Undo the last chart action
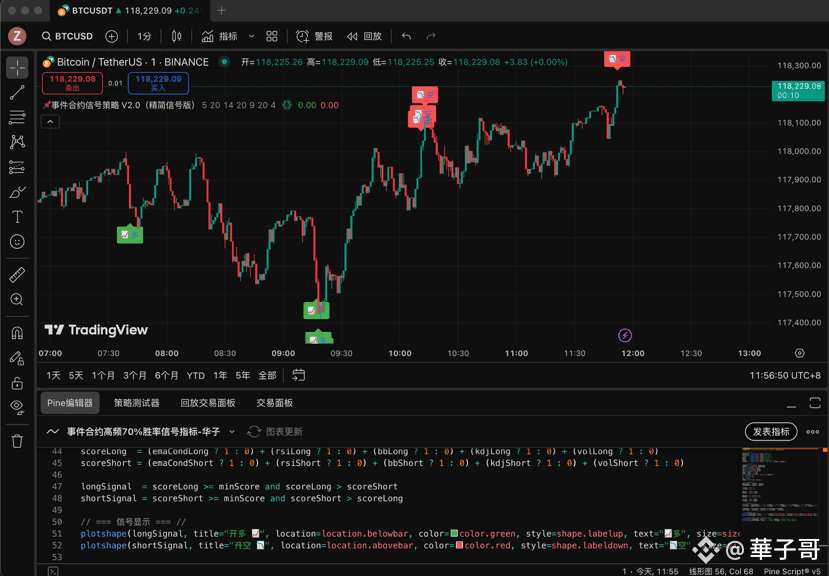Screen dimensions: 829x576 (406, 36)
